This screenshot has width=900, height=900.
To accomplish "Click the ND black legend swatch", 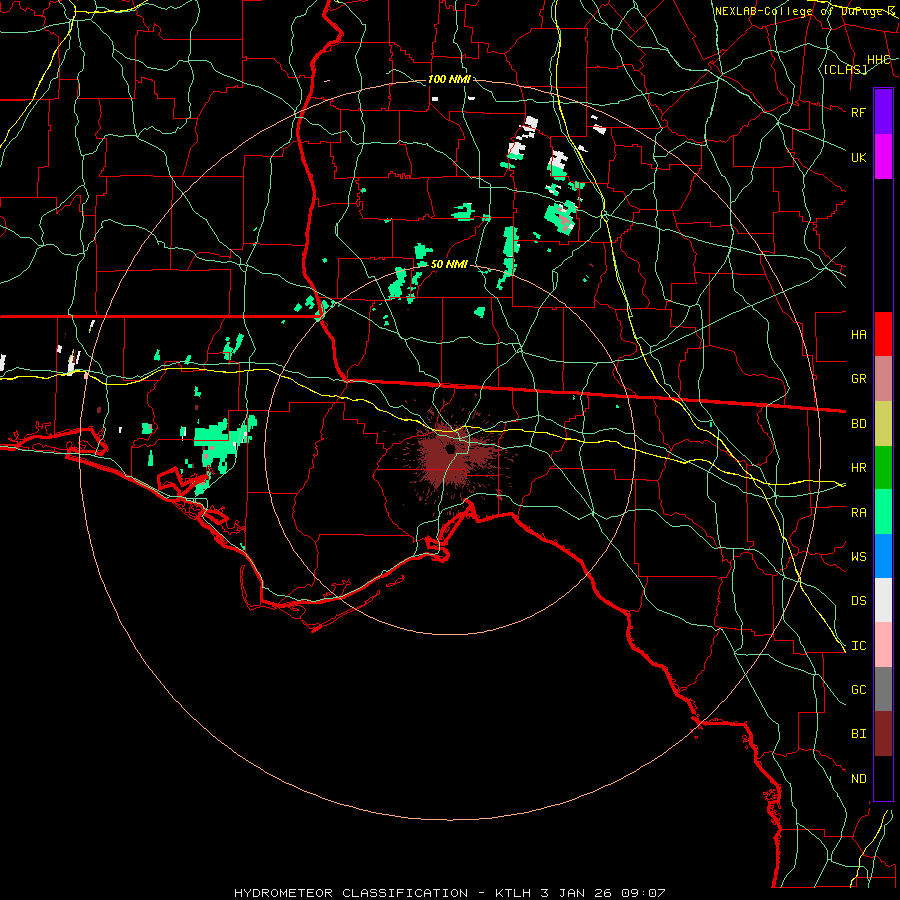I will [x=883, y=778].
